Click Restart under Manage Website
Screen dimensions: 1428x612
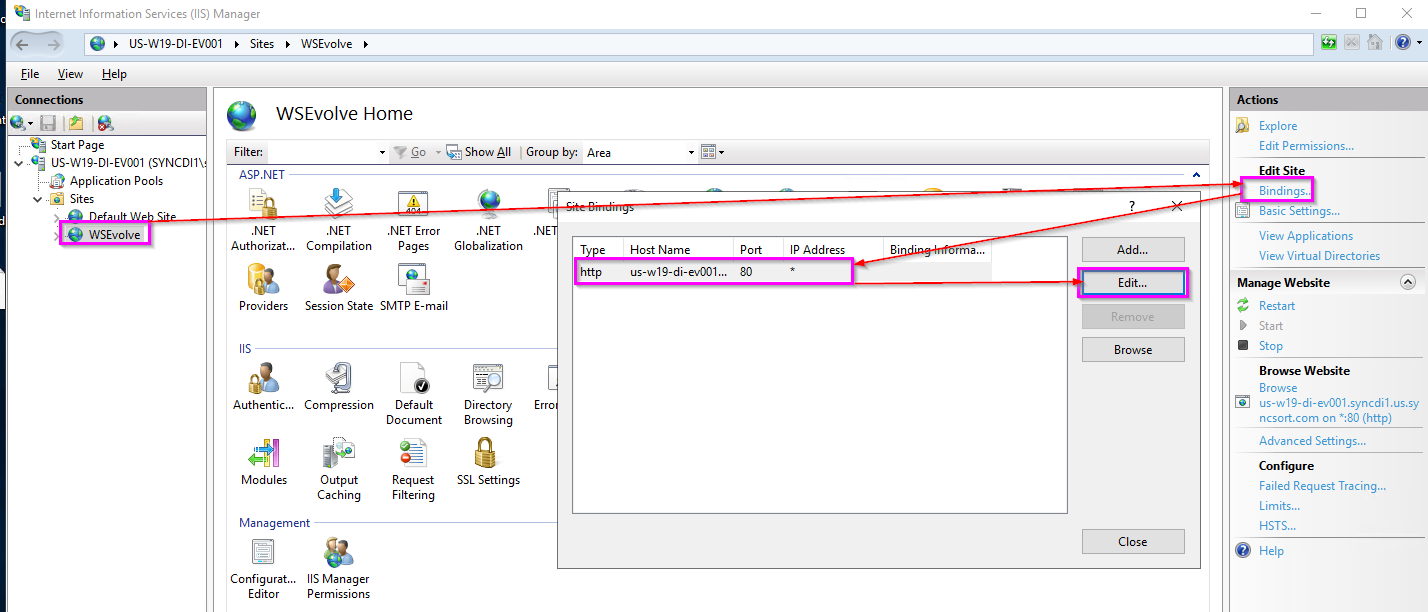click(1277, 306)
